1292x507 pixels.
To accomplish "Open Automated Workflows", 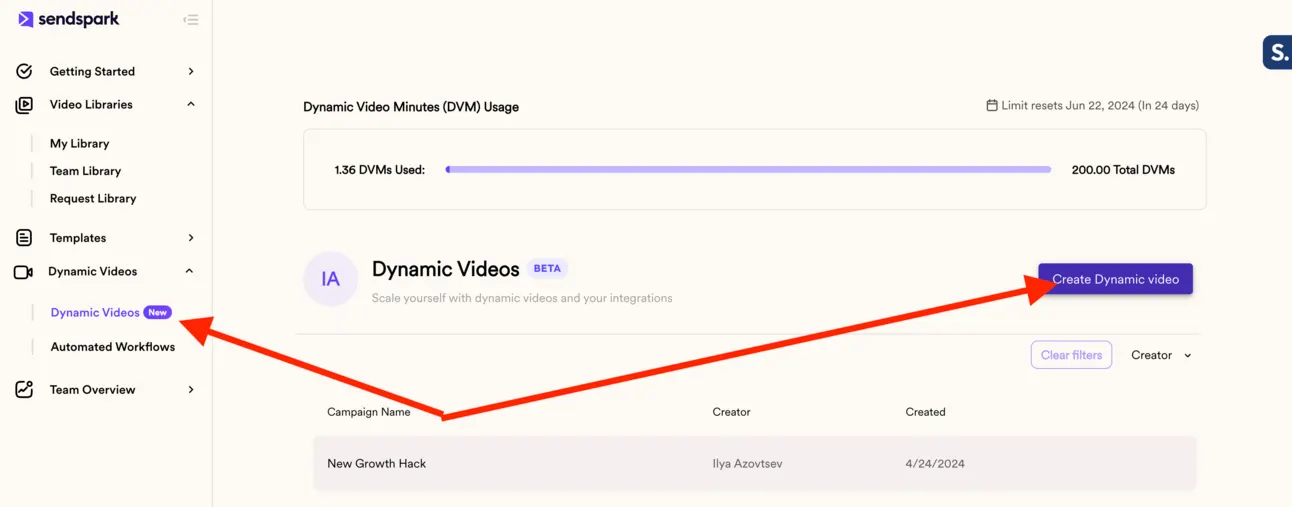I will 113,347.
